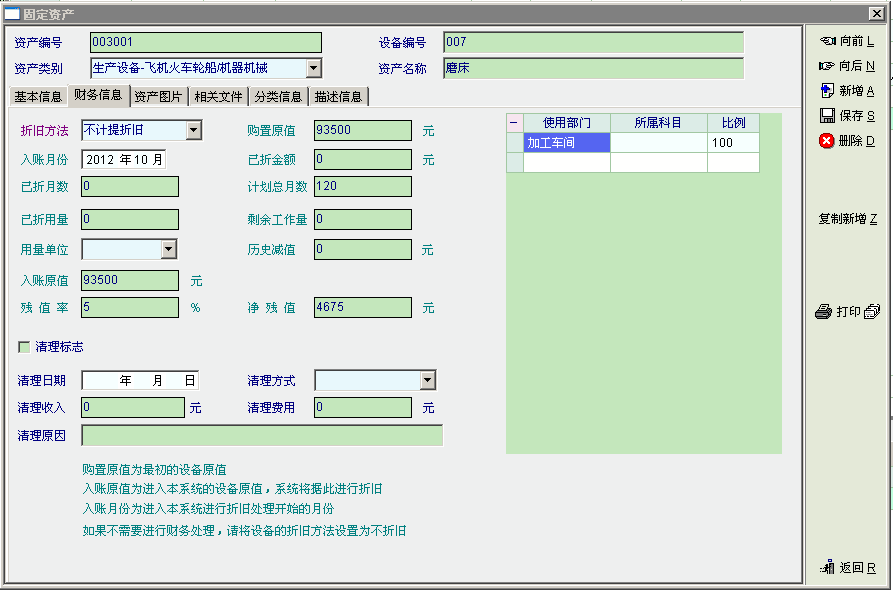This screenshot has width=893, height=590.
Task: Click the 向后 (next record) icon
Action: click(828, 66)
